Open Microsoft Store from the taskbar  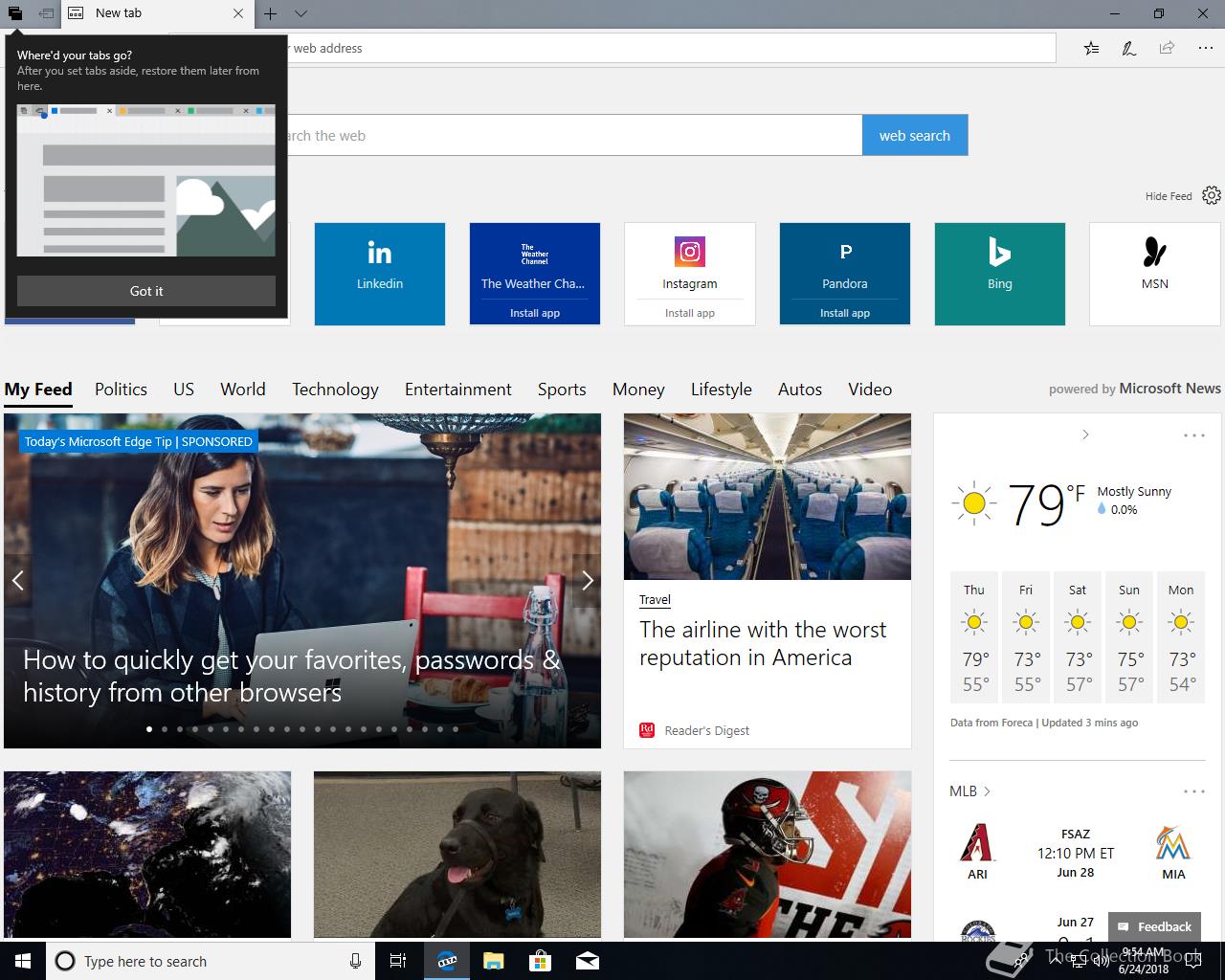tap(541, 961)
